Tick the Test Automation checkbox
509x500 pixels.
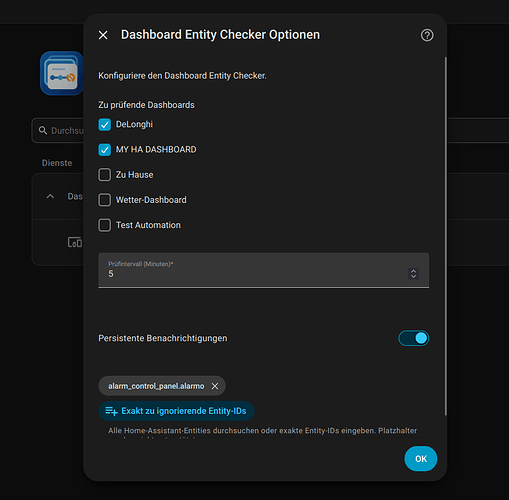point(105,225)
